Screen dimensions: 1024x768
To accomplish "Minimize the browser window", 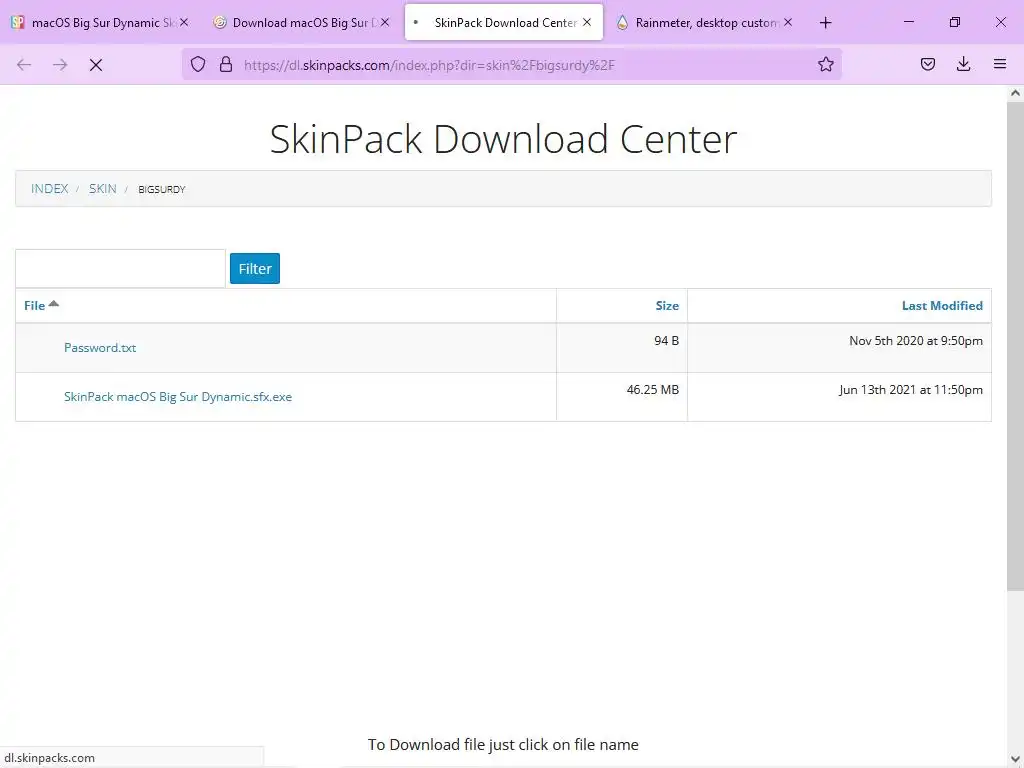I will pos(908,22).
